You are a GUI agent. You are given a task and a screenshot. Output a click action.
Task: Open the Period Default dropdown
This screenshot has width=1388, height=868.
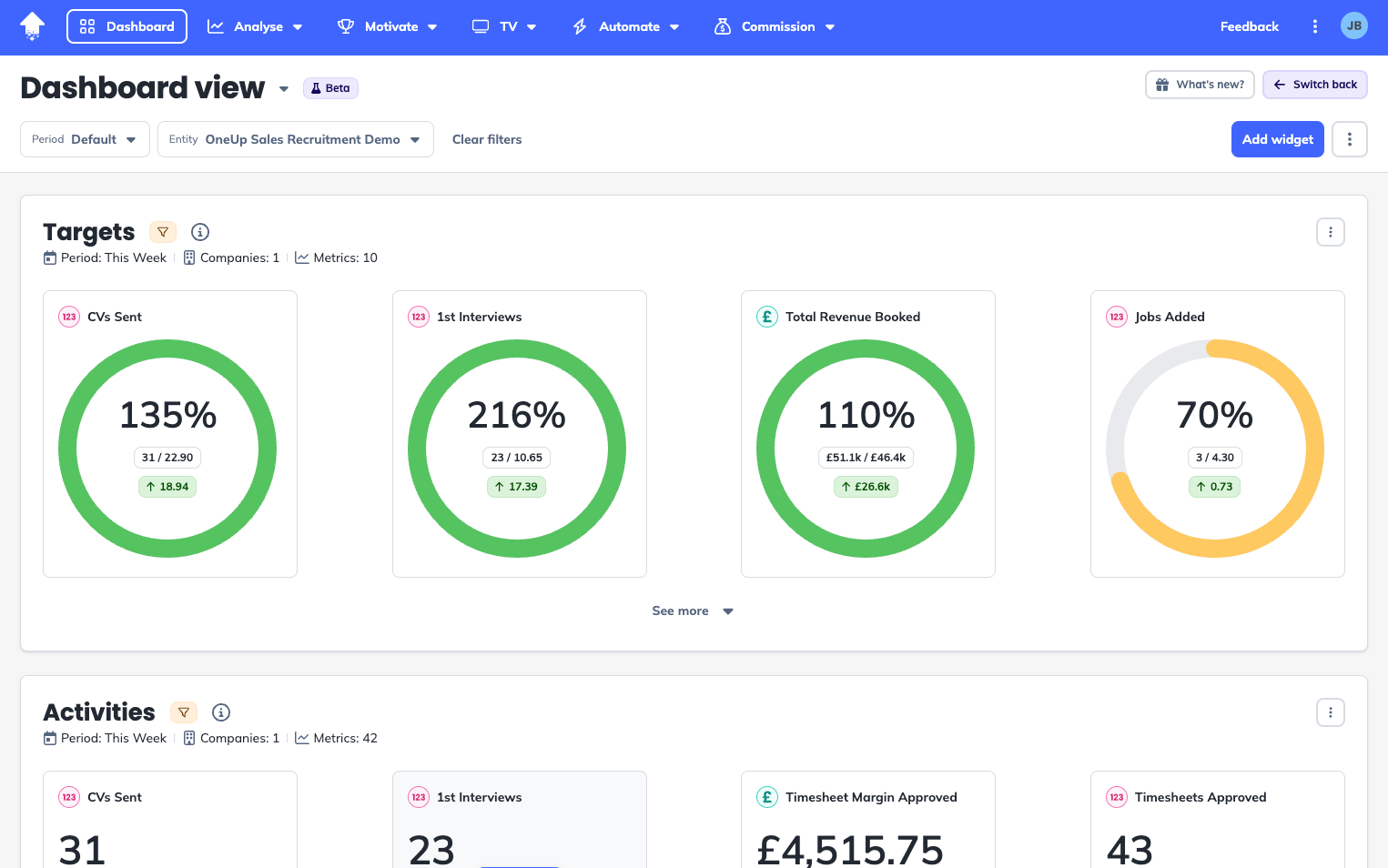tap(85, 139)
